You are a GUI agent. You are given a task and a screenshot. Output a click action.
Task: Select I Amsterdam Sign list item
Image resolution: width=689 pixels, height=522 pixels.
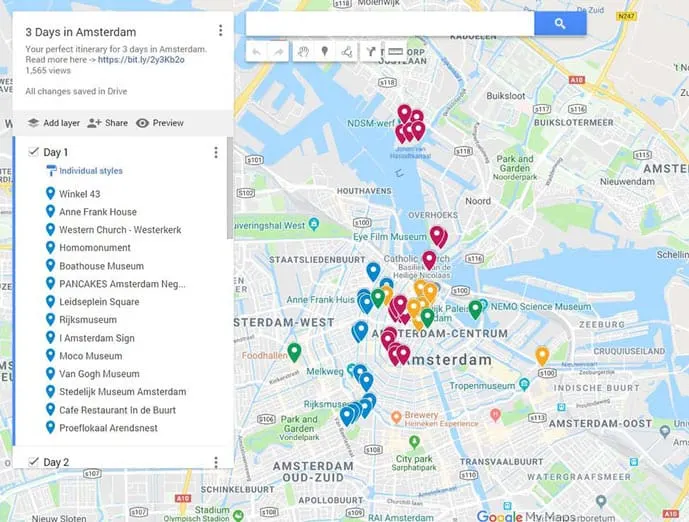tap(97, 338)
